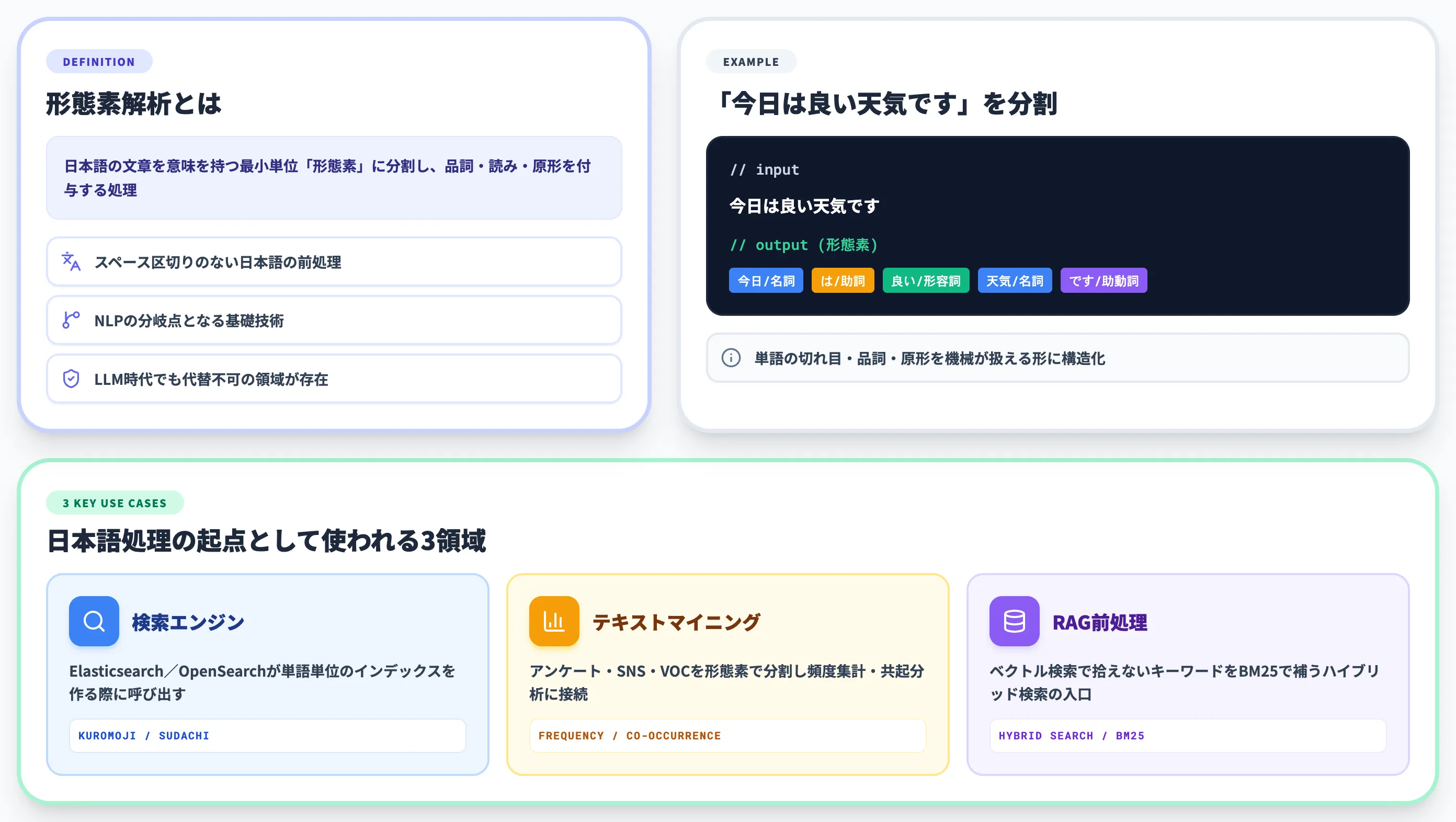Viewport: 1456px width, 822px height.
Task: Click the row スペース区切りのない日本語の前処理
Action: (x=334, y=261)
